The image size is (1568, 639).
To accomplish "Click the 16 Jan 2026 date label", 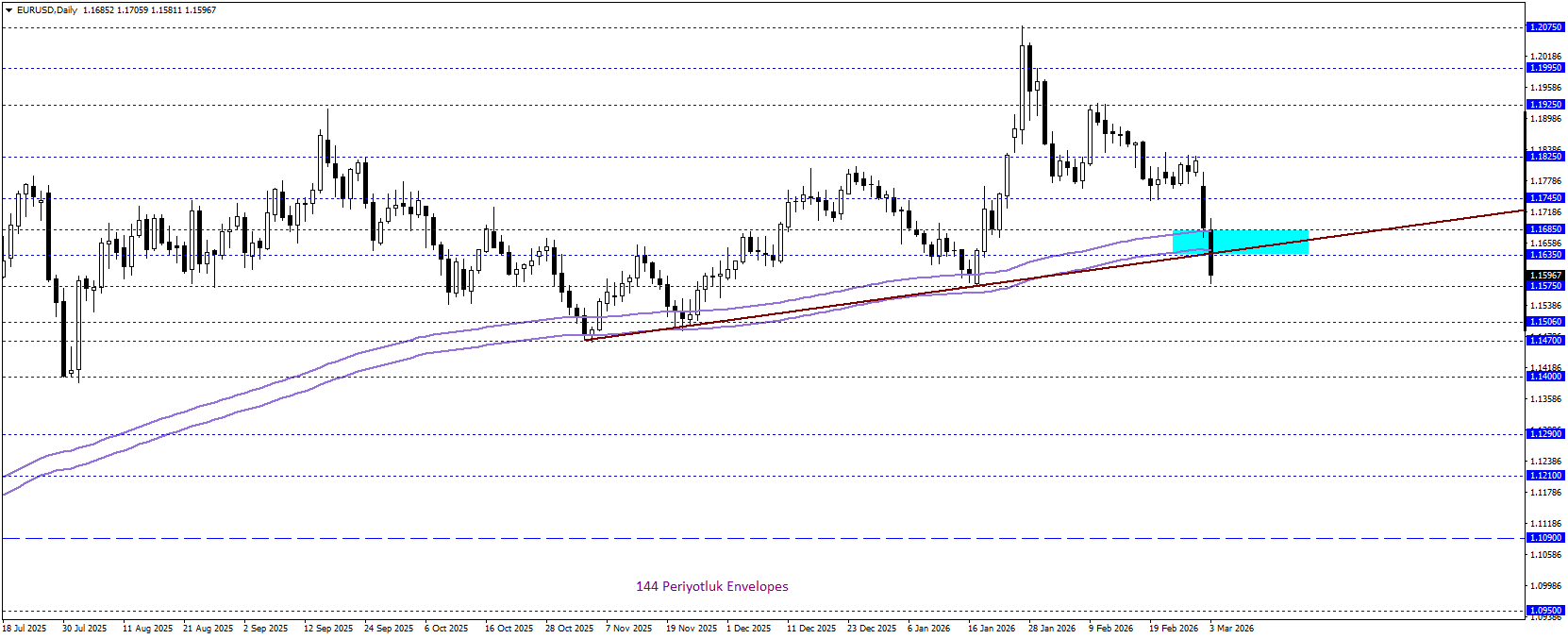I will point(991,629).
